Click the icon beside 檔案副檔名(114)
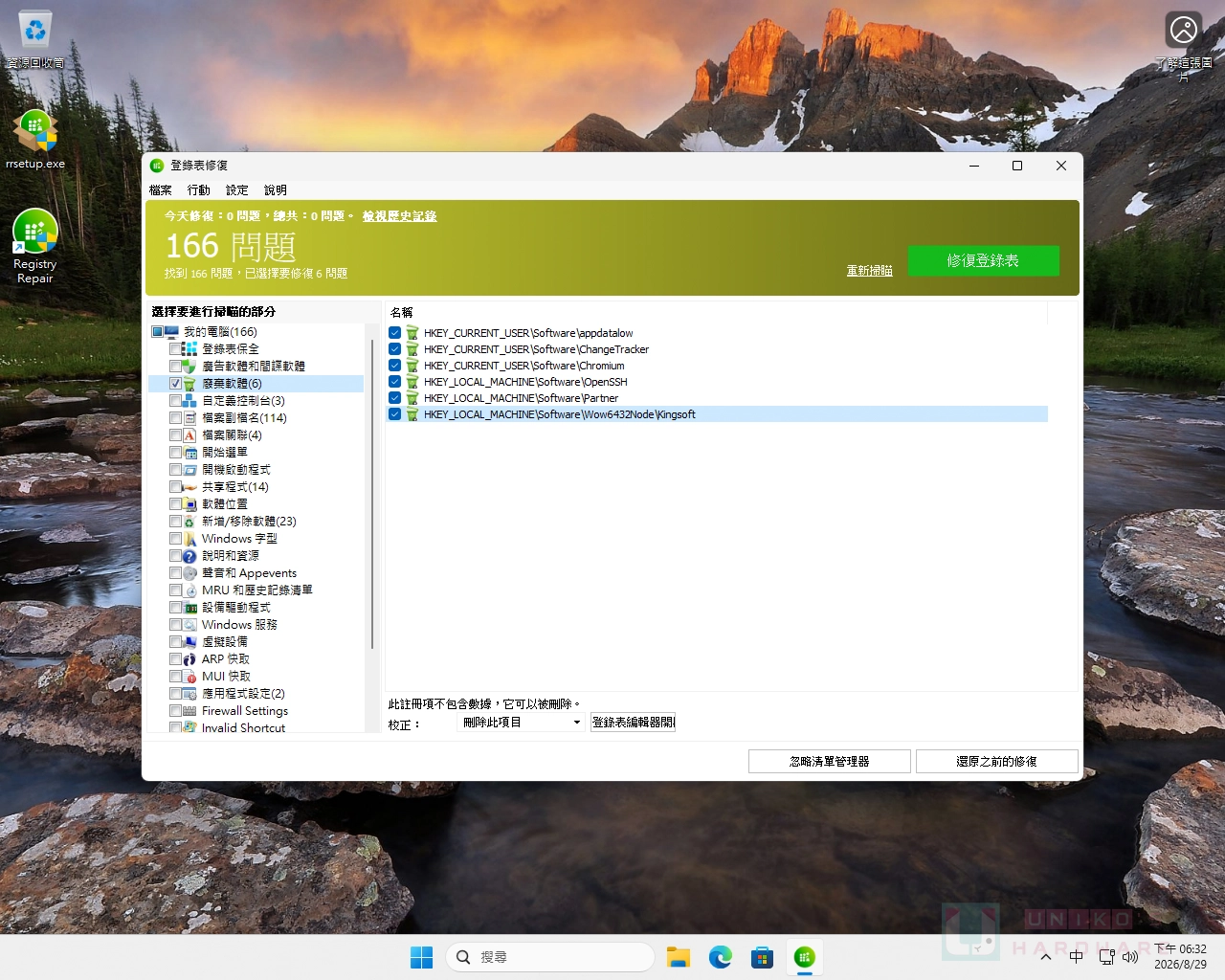This screenshot has height=980, width=1225. click(189, 417)
